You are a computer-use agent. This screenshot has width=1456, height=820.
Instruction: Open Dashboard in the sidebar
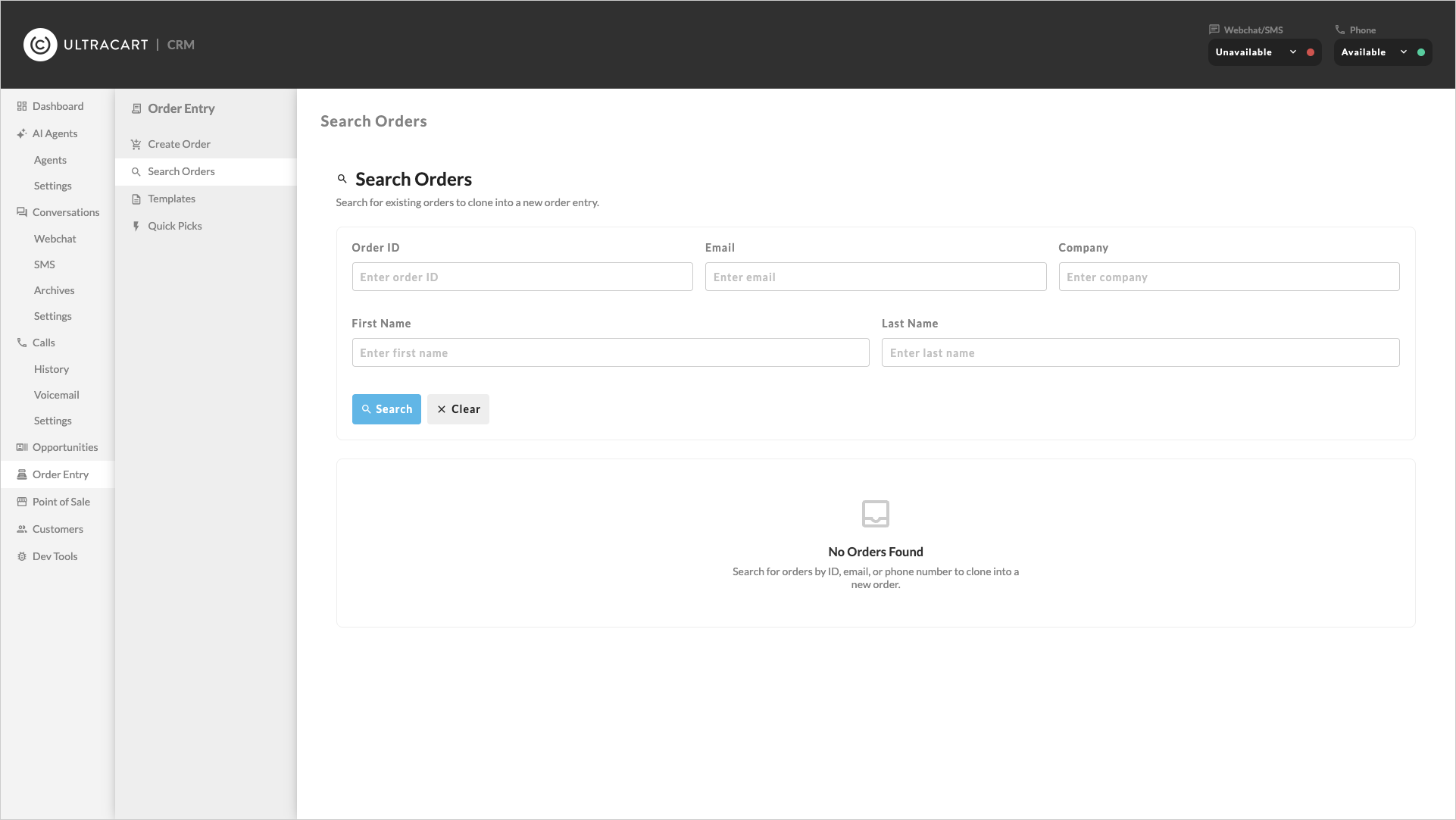tap(58, 106)
